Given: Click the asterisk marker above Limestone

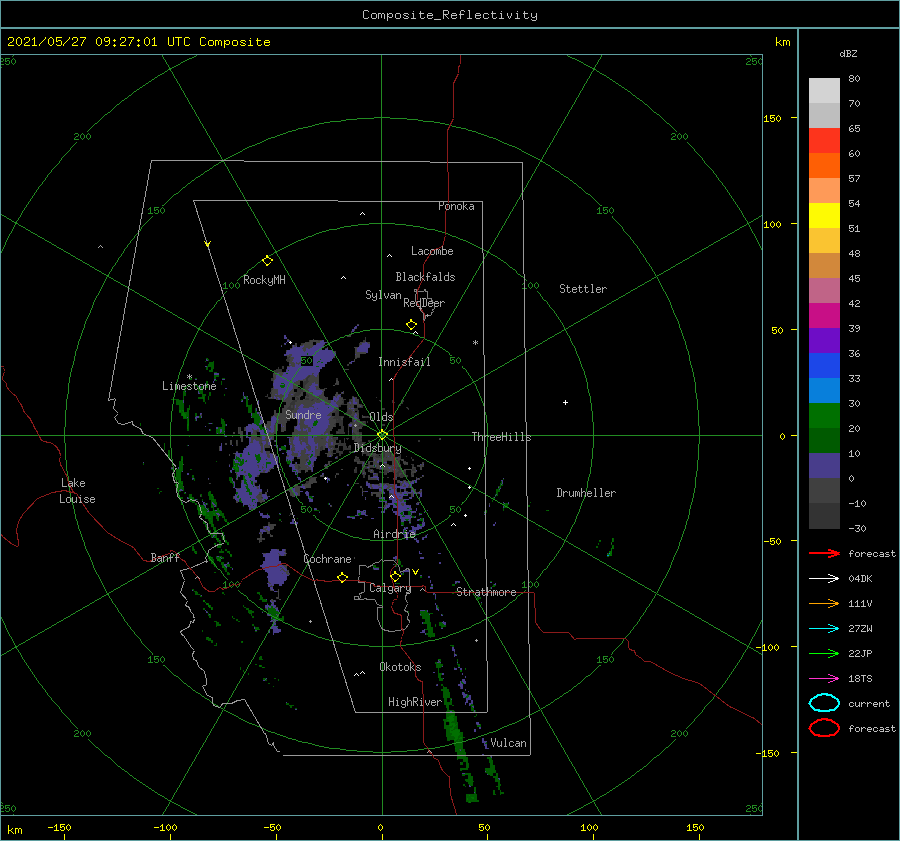Looking at the screenshot, I should click(x=189, y=377).
